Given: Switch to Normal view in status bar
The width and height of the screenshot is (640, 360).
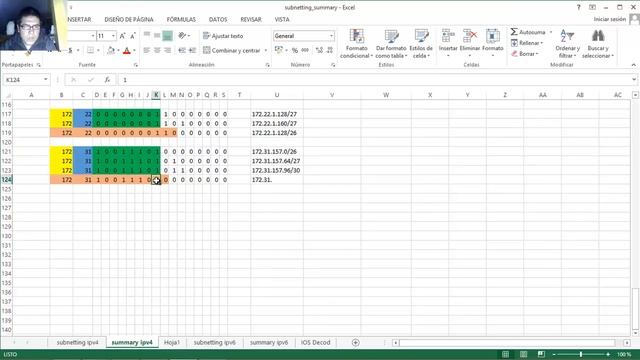Looking at the screenshot, I should tap(505, 354).
